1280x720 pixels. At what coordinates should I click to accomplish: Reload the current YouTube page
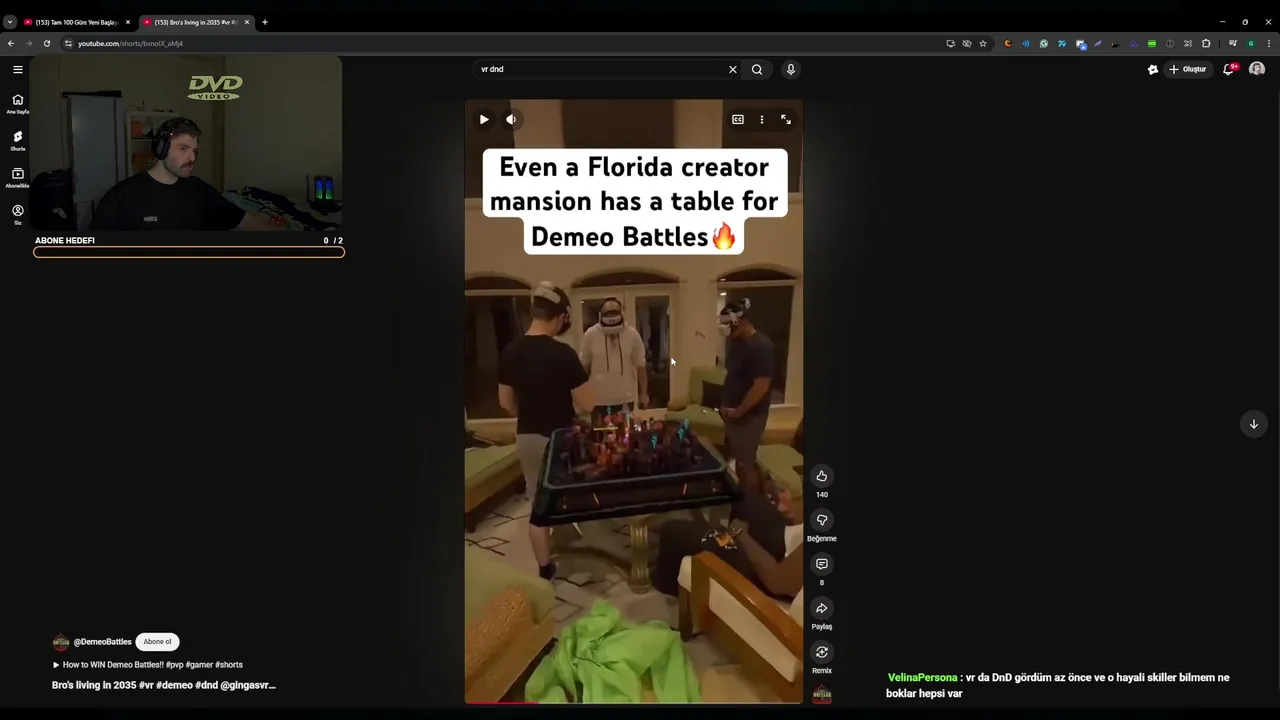(x=47, y=44)
